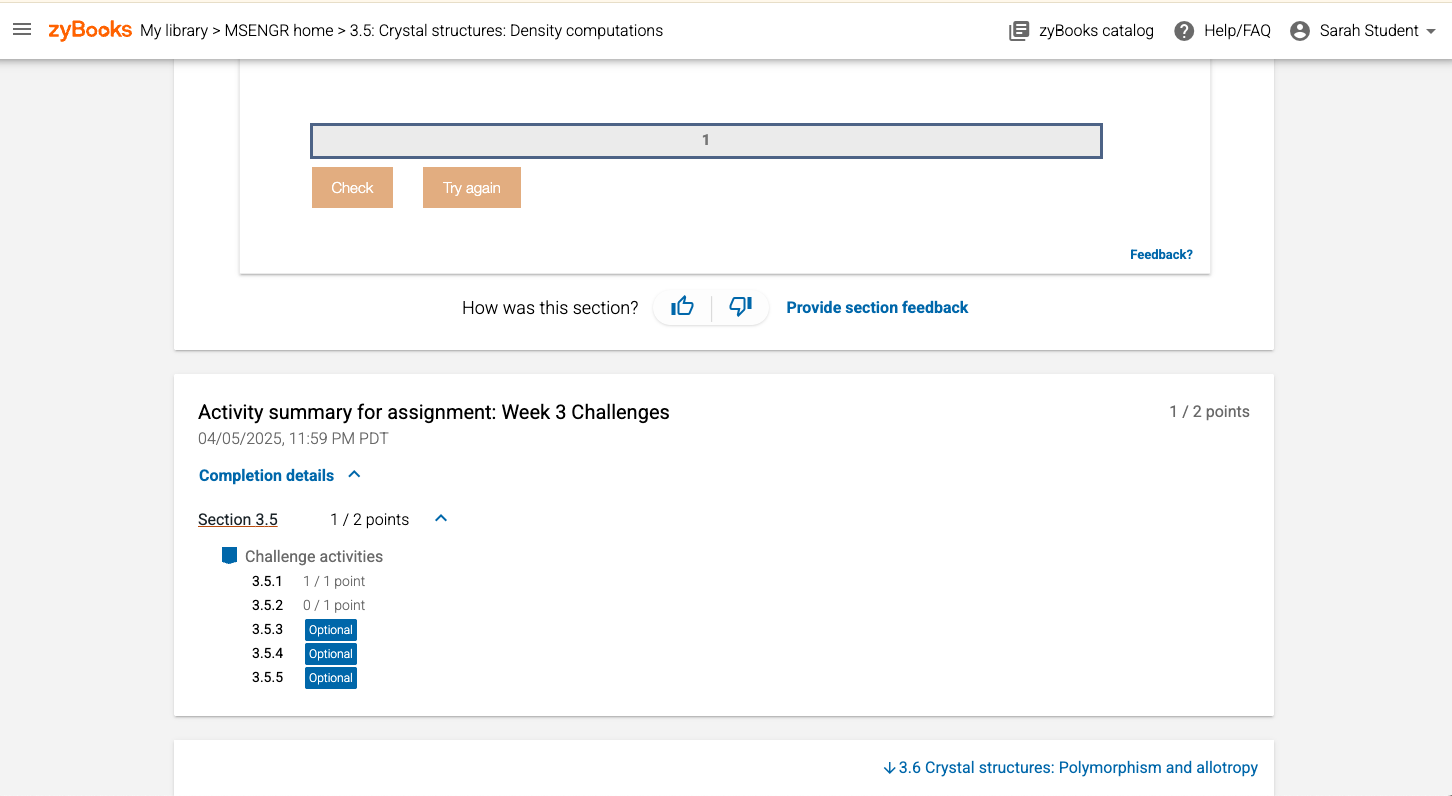Go to MSENGR home breadcrumb
Screen dimensions: 1452x796
coord(279,30)
